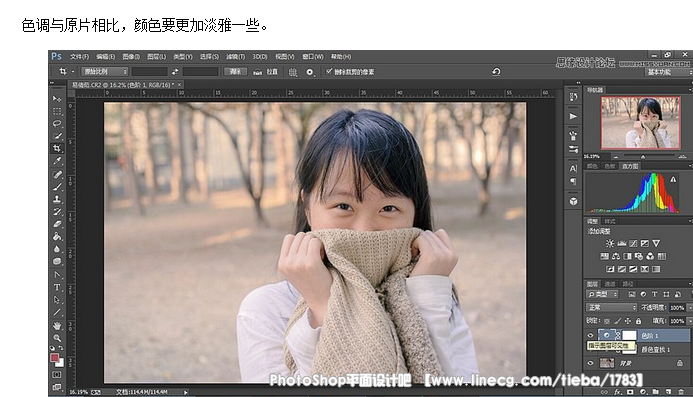Open the layer blend mode dropdown
693x397 pixels.
pos(611,307)
